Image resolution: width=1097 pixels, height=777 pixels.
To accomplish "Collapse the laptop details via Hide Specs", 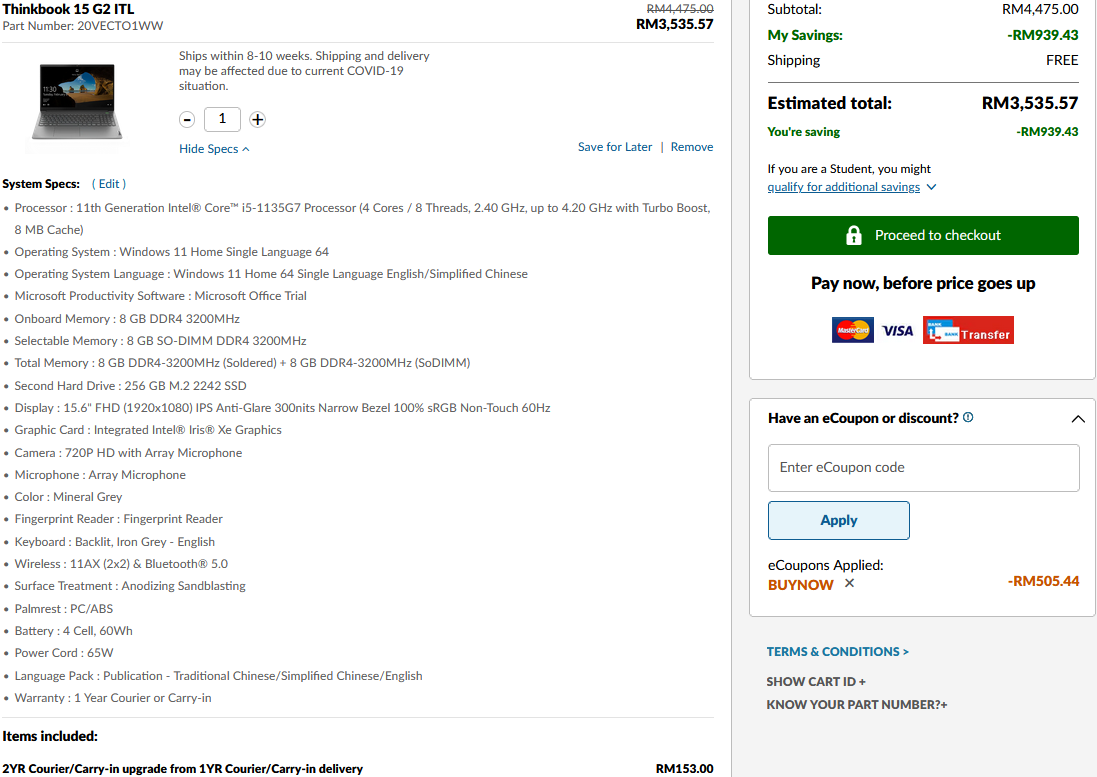I will [214, 149].
